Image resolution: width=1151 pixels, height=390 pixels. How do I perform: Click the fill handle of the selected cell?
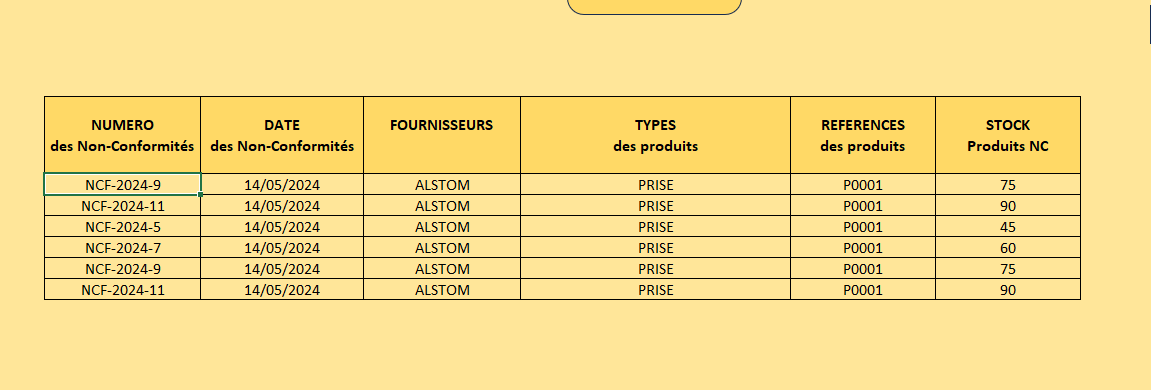point(200,195)
